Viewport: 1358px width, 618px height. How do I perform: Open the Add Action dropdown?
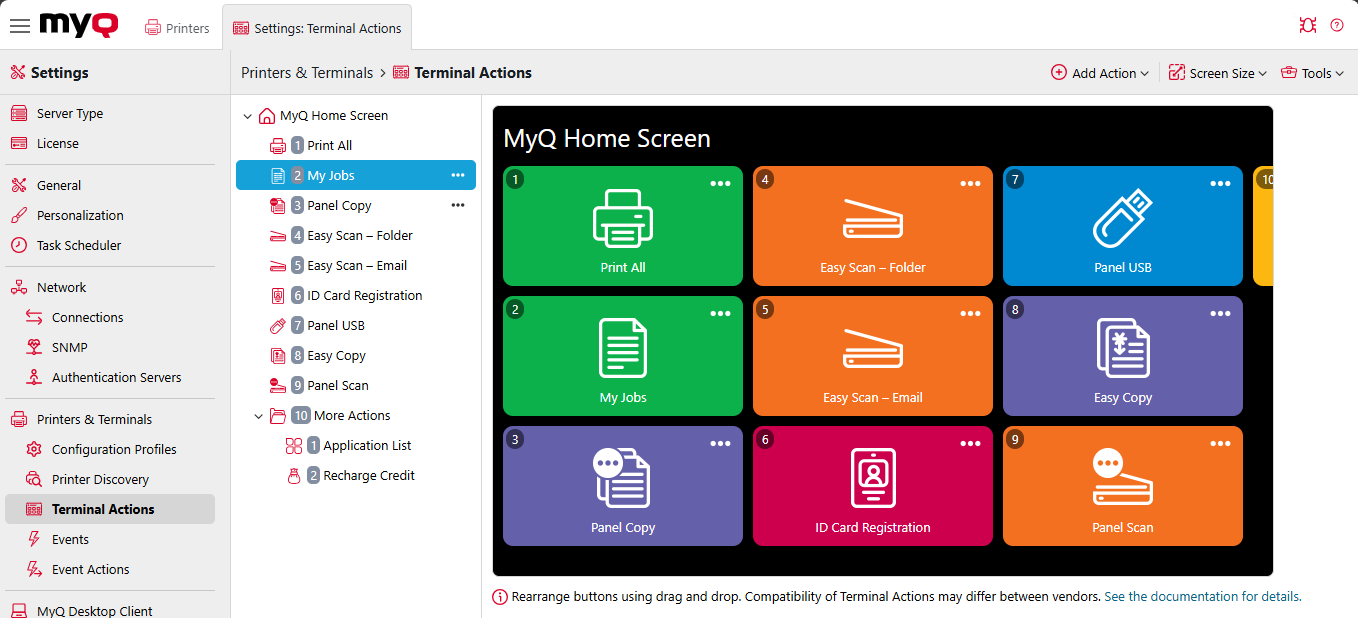coord(1100,73)
